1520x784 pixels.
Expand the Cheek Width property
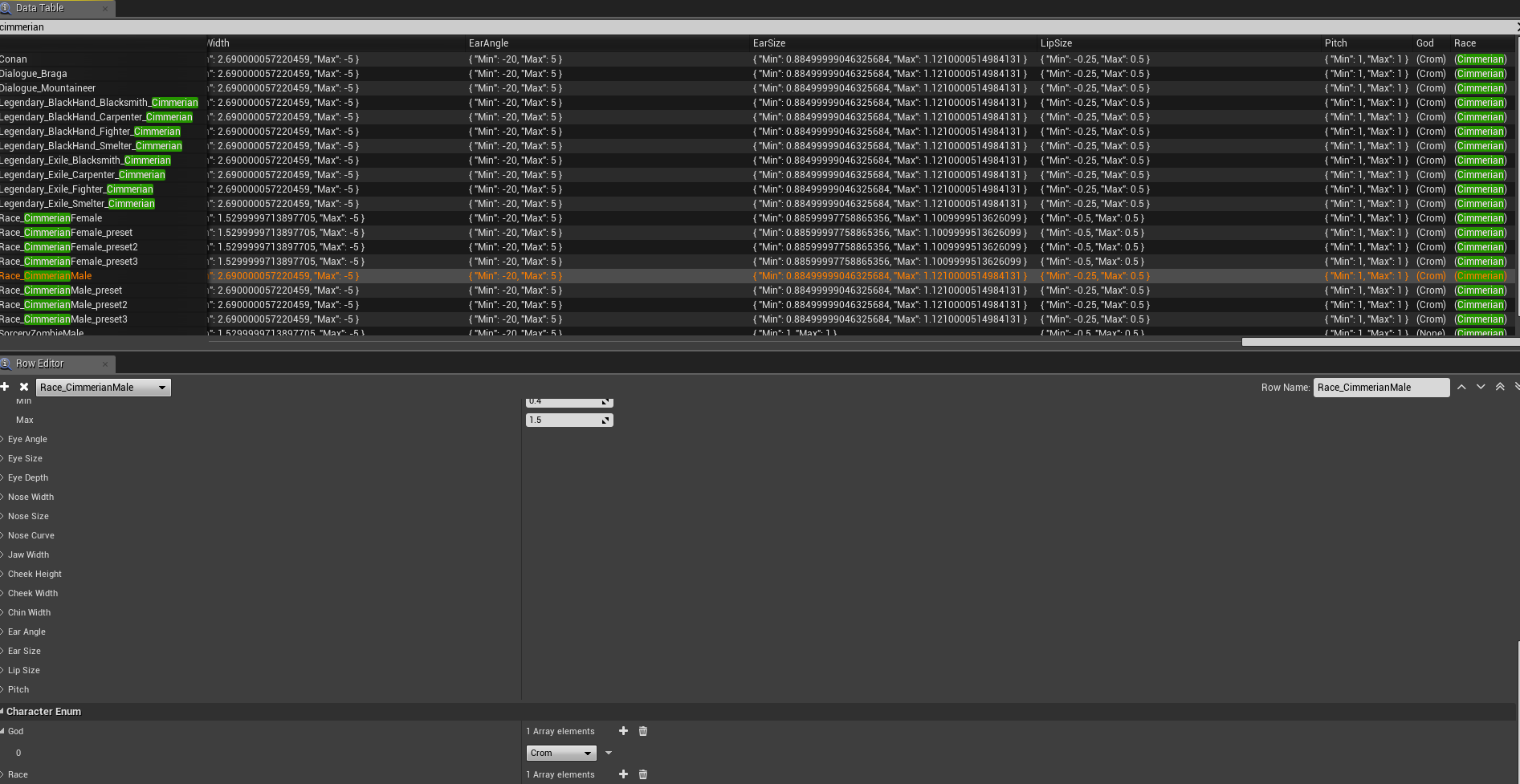point(2,593)
